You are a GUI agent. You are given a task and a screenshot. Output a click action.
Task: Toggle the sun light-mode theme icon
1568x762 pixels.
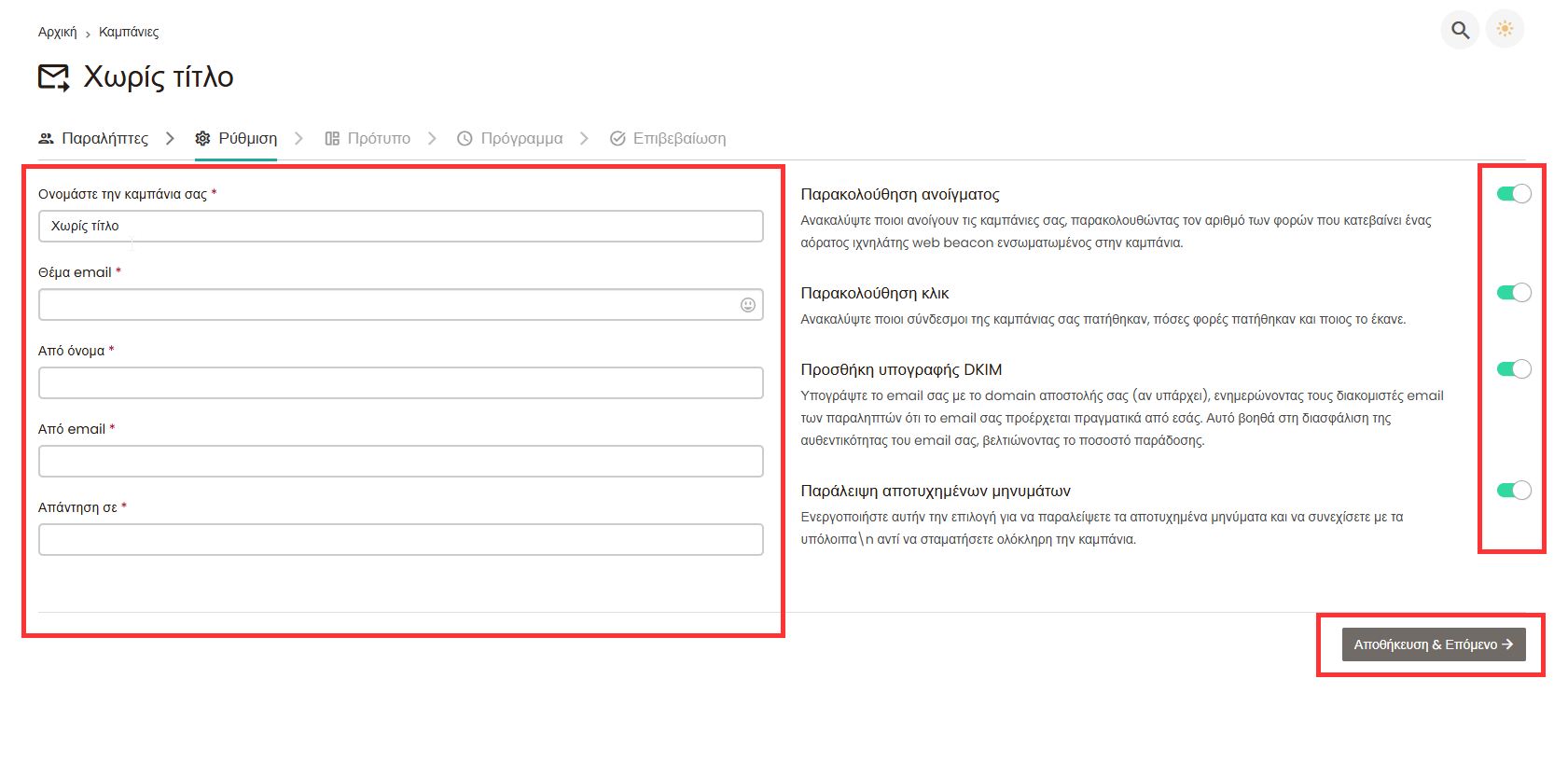[1505, 29]
